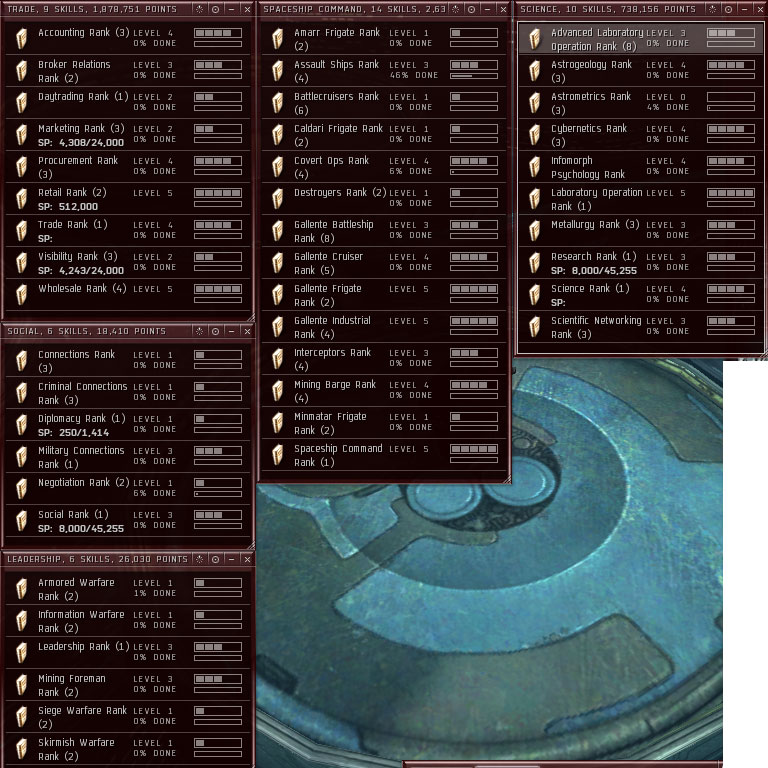
Task: Click the starburst icon in Social header
Action: pos(199,332)
